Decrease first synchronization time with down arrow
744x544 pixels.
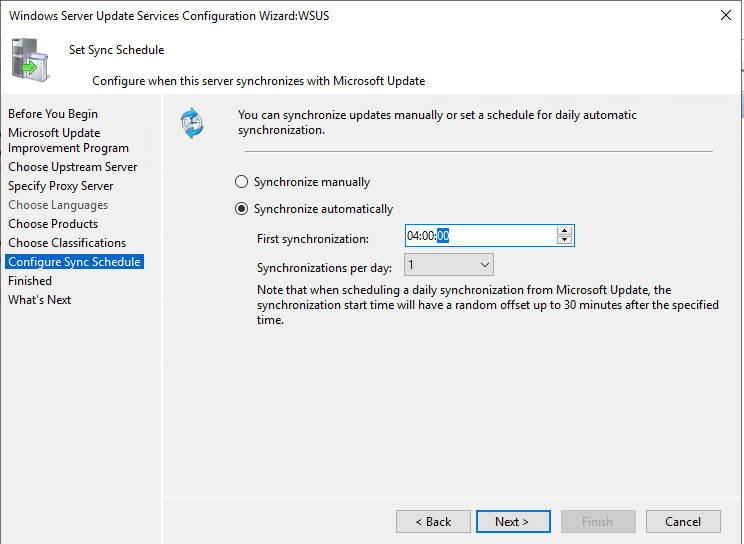pos(565,241)
